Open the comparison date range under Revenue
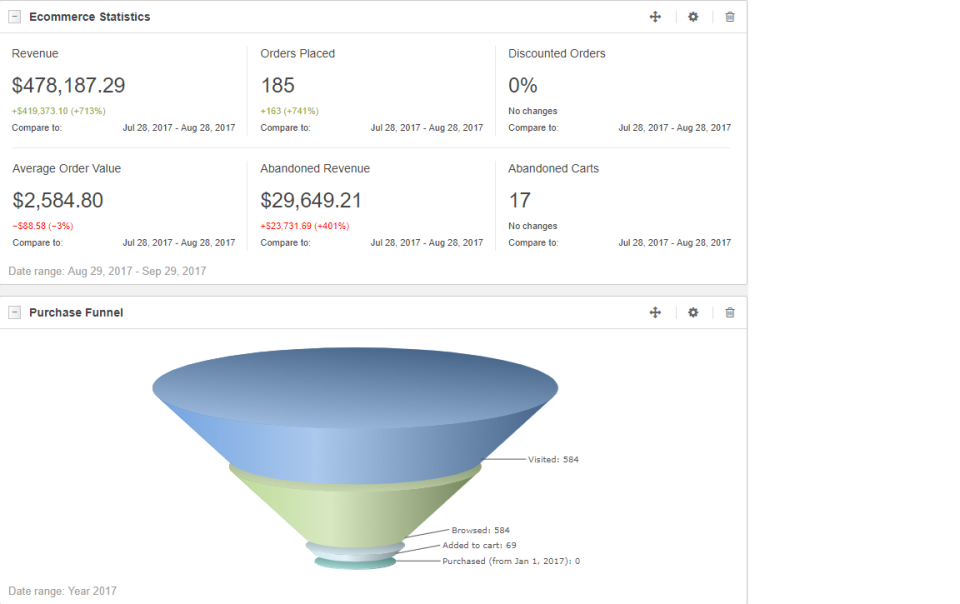 click(x=177, y=127)
